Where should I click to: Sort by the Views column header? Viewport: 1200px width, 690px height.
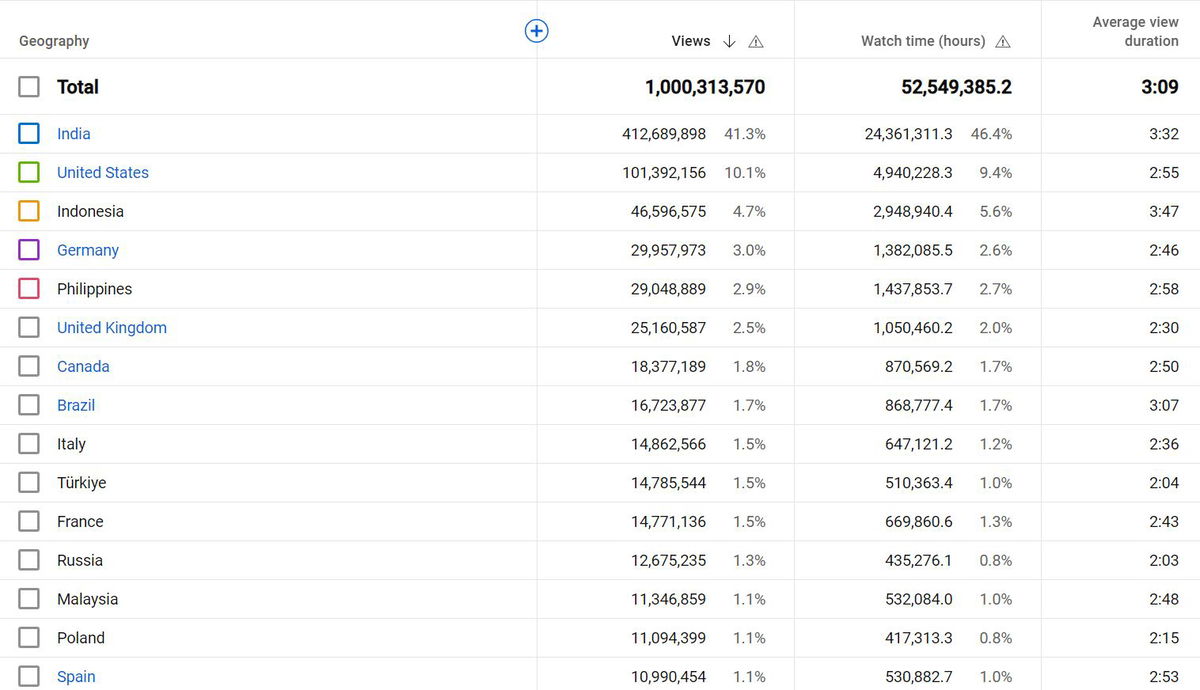[x=690, y=41]
